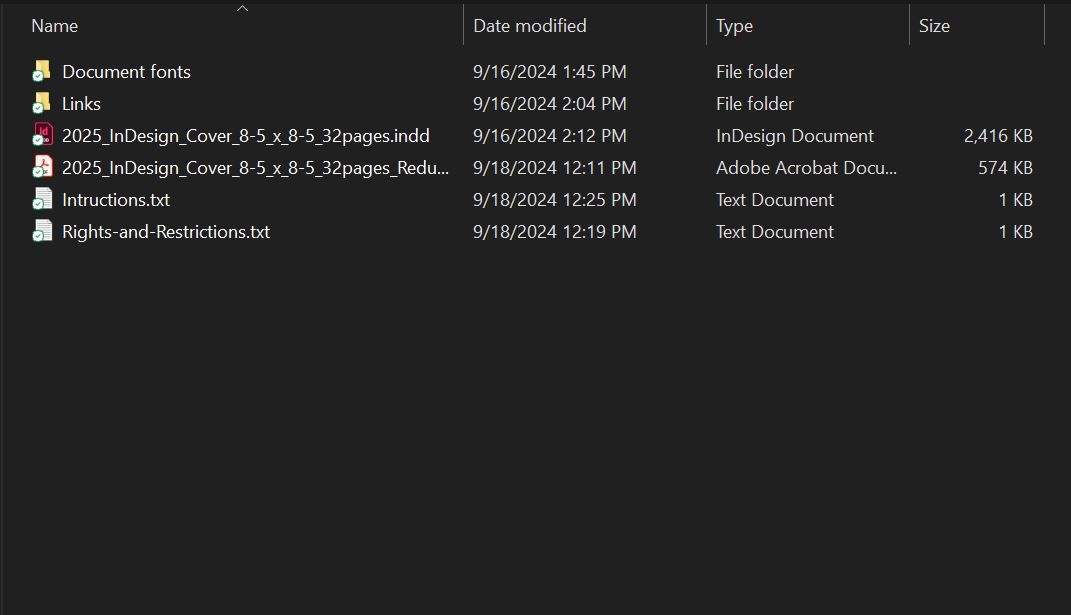Select the Document fonts folder icon
This screenshot has height=615, width=1071.
[x=42, y=71]
